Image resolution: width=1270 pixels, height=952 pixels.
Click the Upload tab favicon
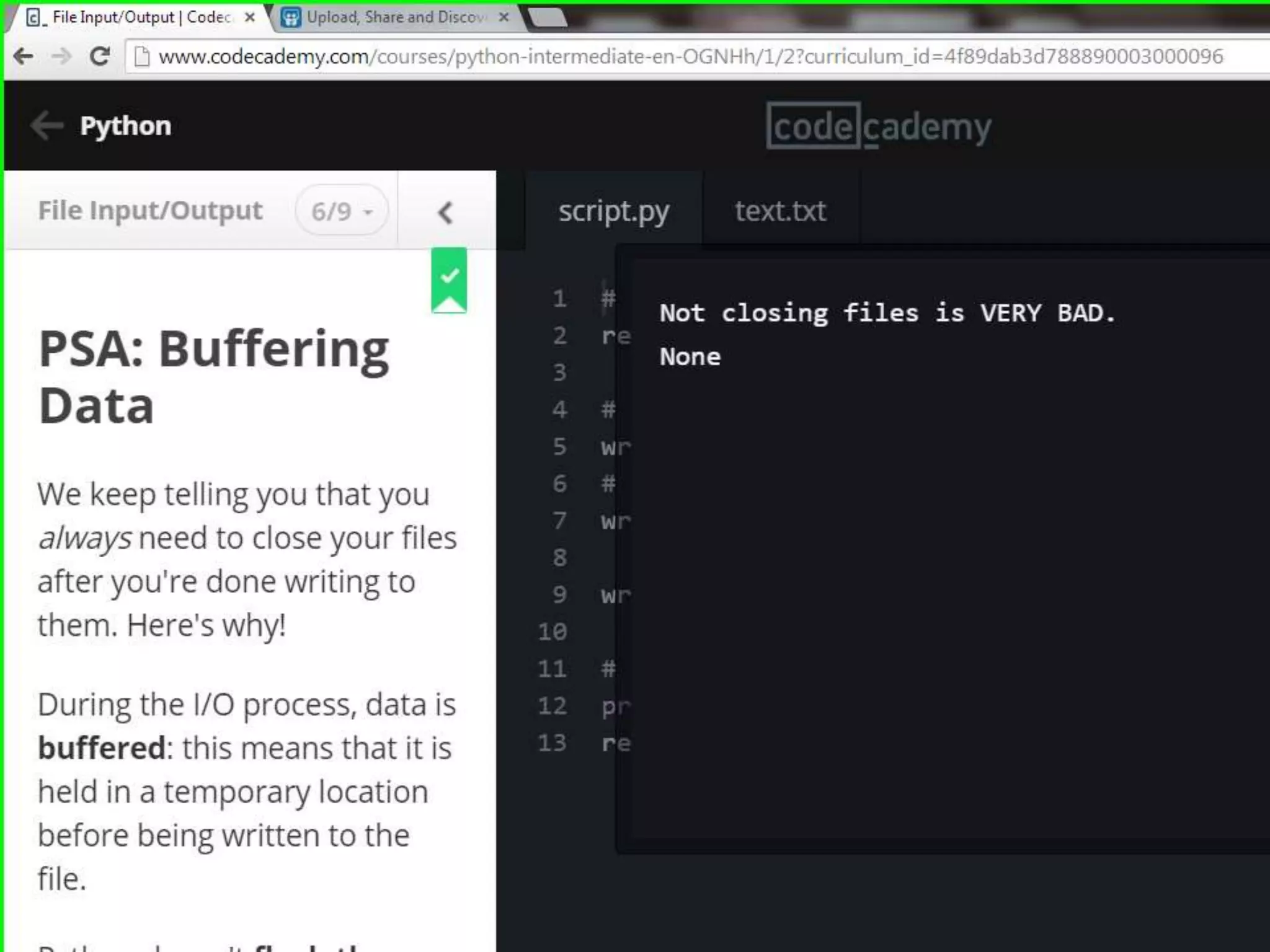coord(291,17)
